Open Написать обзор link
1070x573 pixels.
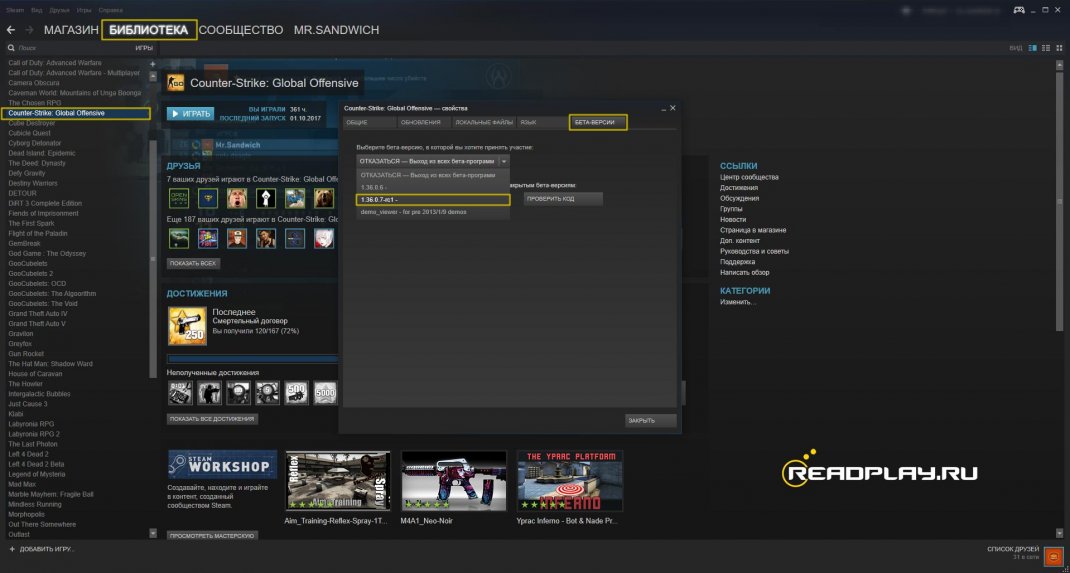[744, 272]
